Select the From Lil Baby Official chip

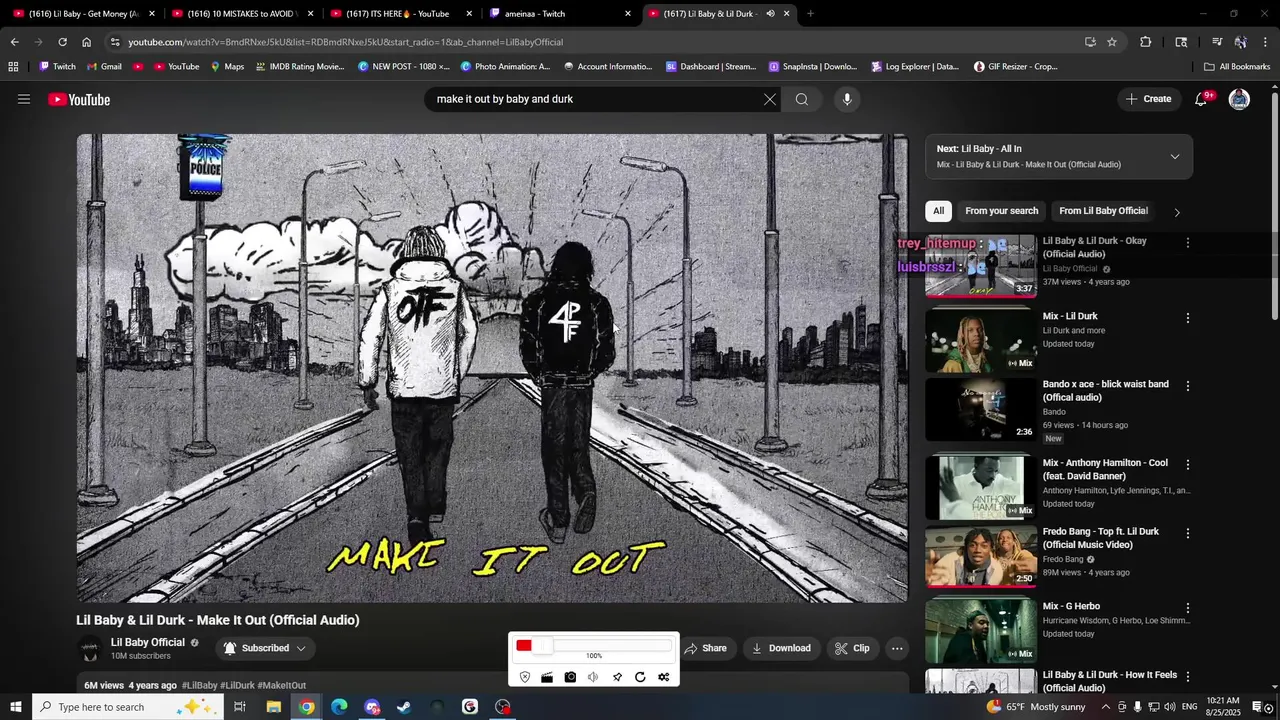point(1103,211)
